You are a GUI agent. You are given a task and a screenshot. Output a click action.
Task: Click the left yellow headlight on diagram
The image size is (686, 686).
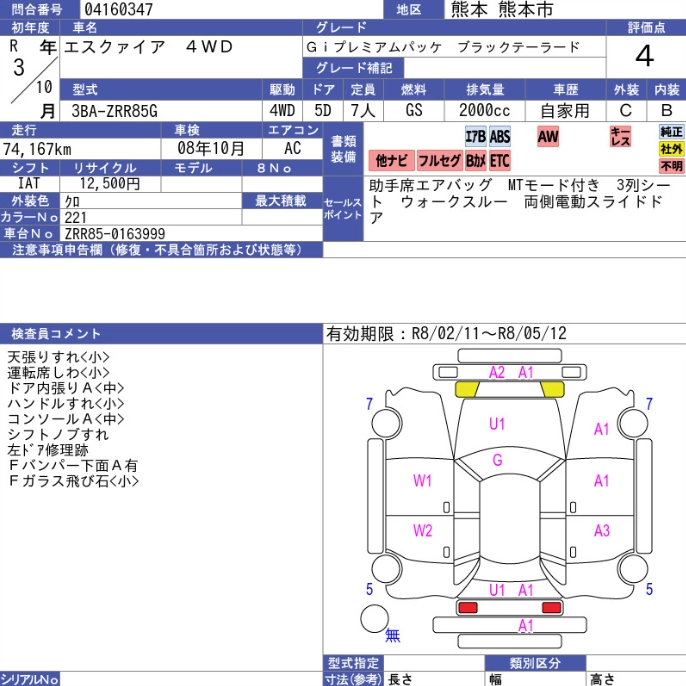(x=467, y=389)
